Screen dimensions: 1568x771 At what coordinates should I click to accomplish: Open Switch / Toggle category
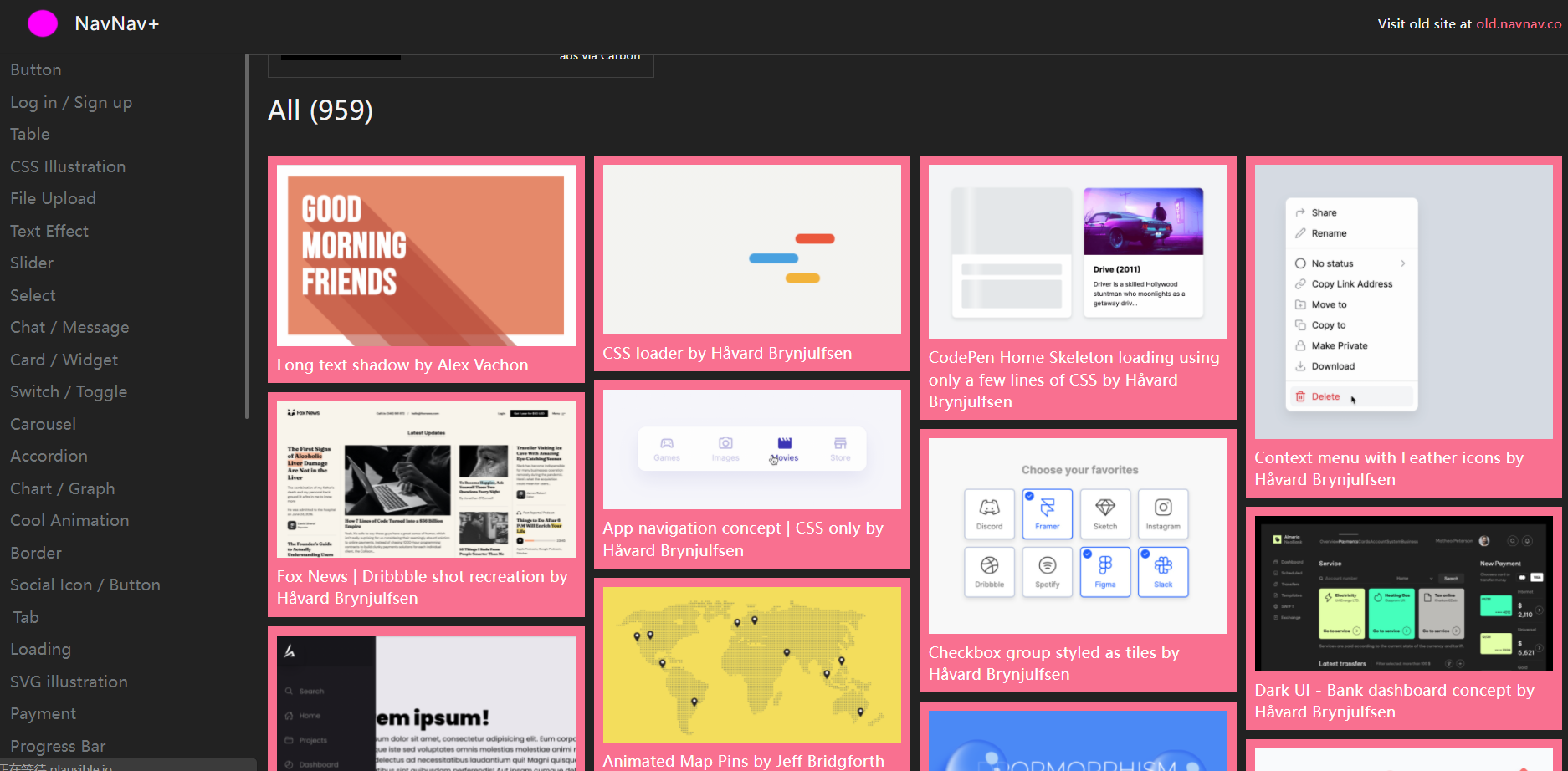pyautogui.click(x=69, y=391)
